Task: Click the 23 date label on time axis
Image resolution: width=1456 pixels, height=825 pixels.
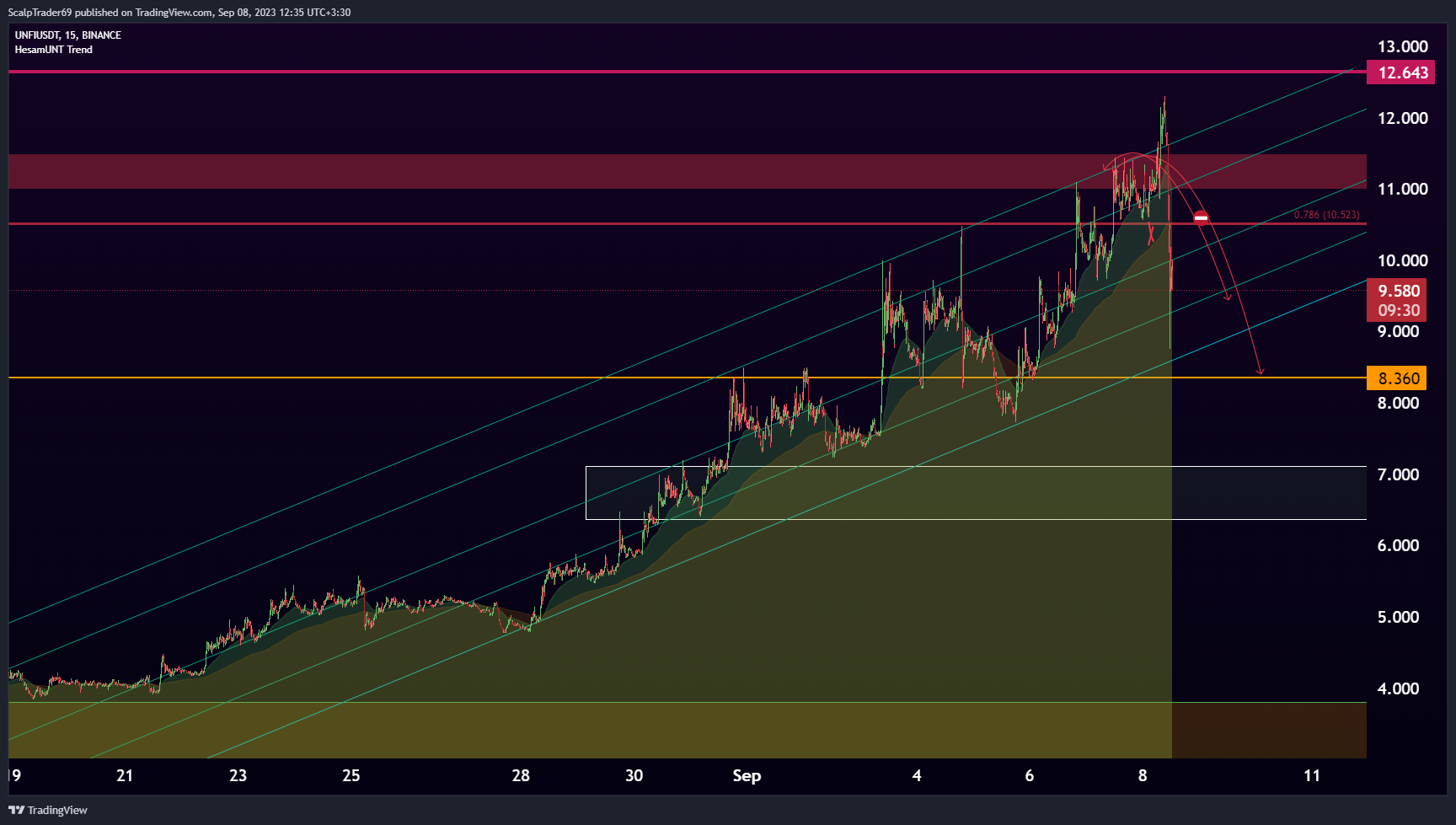Action: click(238, 775)
